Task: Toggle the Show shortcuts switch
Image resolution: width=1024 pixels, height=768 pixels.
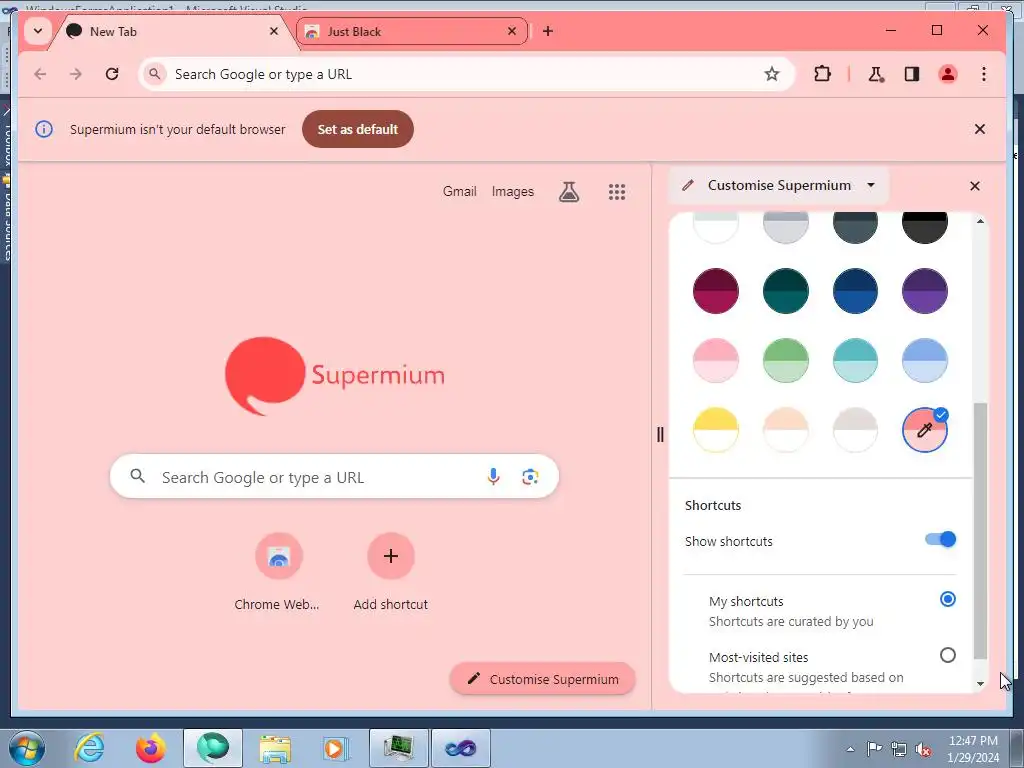Action: click(940, 539)
